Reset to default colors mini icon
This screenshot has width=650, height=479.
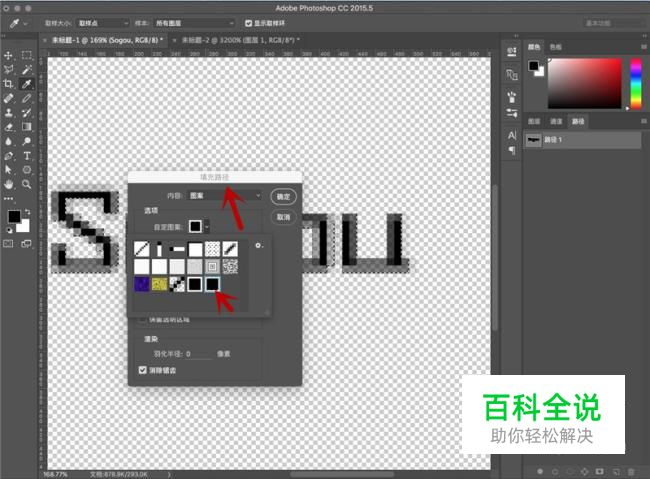coord(9,230)
